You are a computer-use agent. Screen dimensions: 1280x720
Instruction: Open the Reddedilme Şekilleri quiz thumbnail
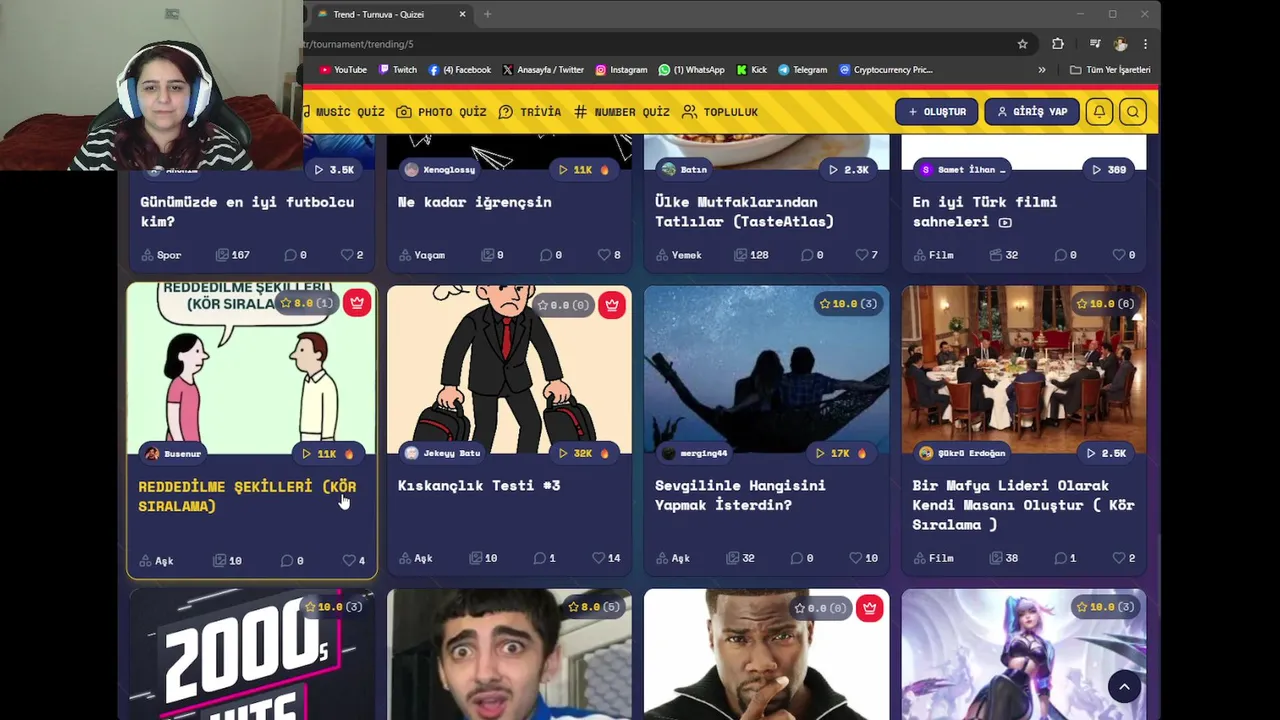click(x=252, y=369)
